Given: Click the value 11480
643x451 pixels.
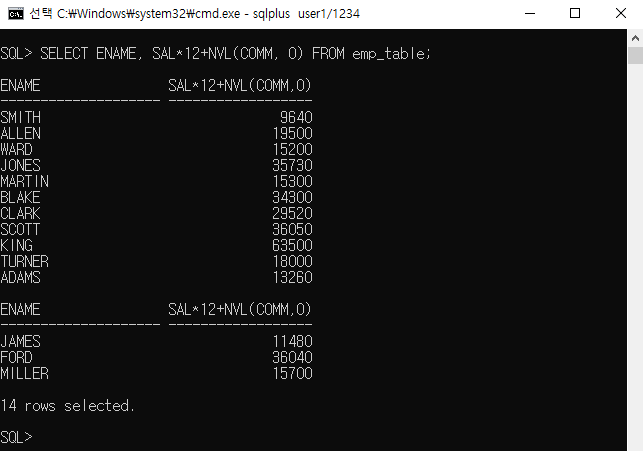Looking at the screenshot, I should coord(292,342).
